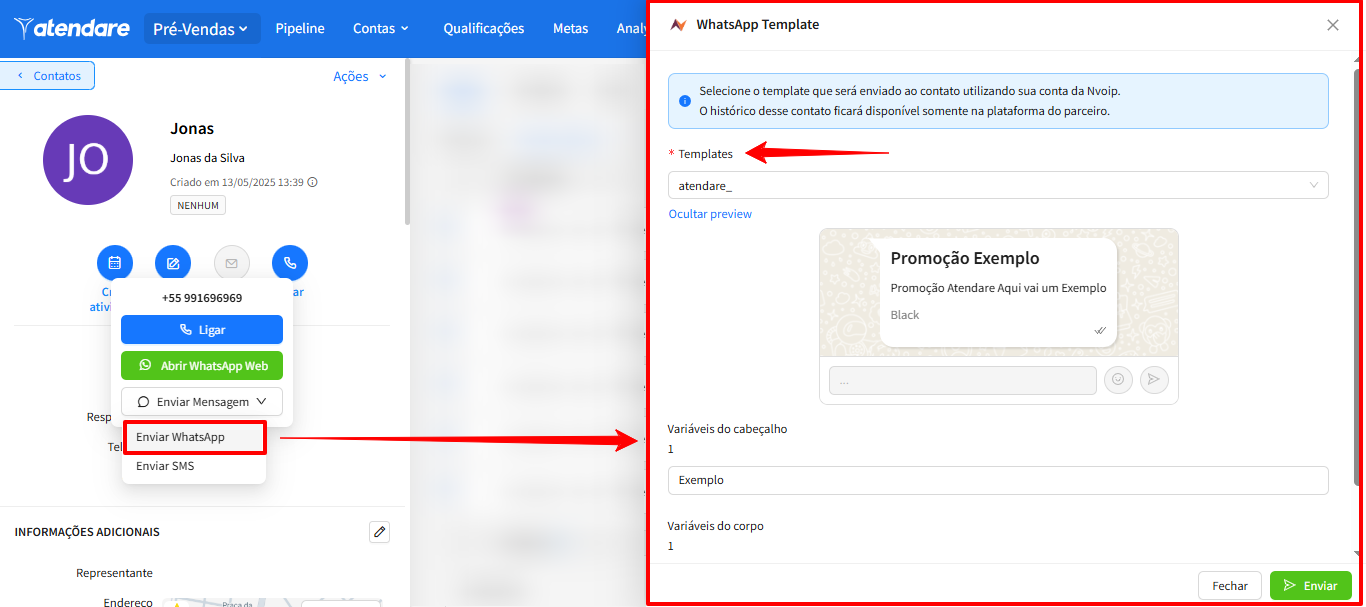Expand the Enviar Mensagem dropdown

click(x=202, y=401)
